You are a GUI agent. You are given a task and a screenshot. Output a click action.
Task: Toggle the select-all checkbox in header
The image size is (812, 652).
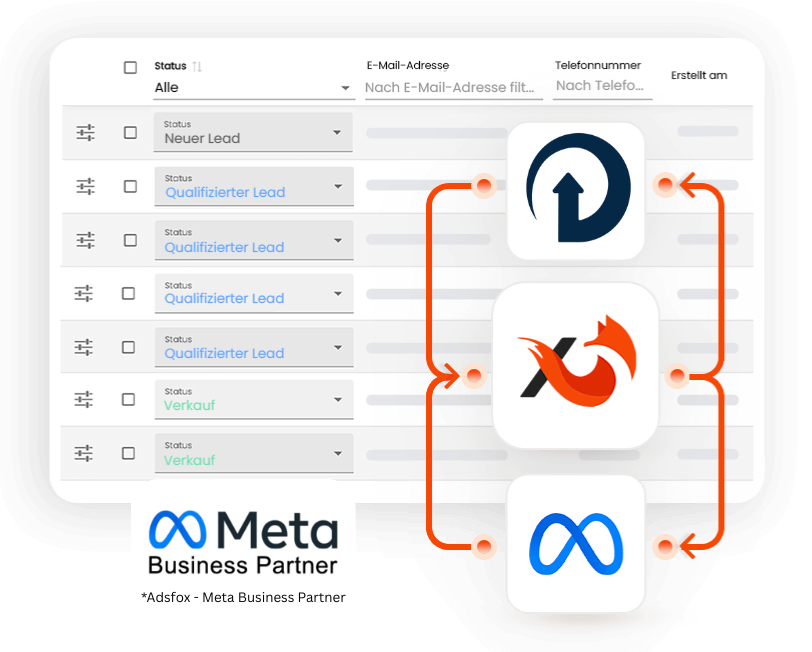tap(130, 68)
